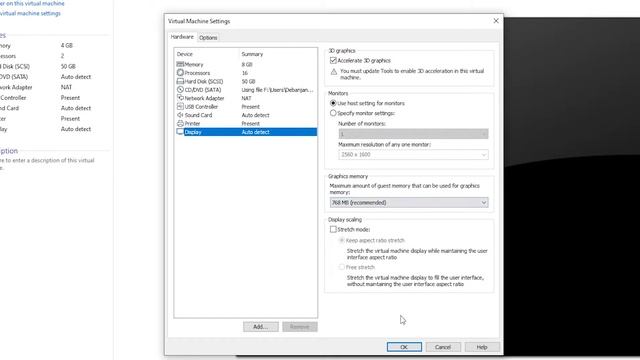
Task: Toggle Accelerate 3D graphics checkbox
Action: [x=333, y=60]
